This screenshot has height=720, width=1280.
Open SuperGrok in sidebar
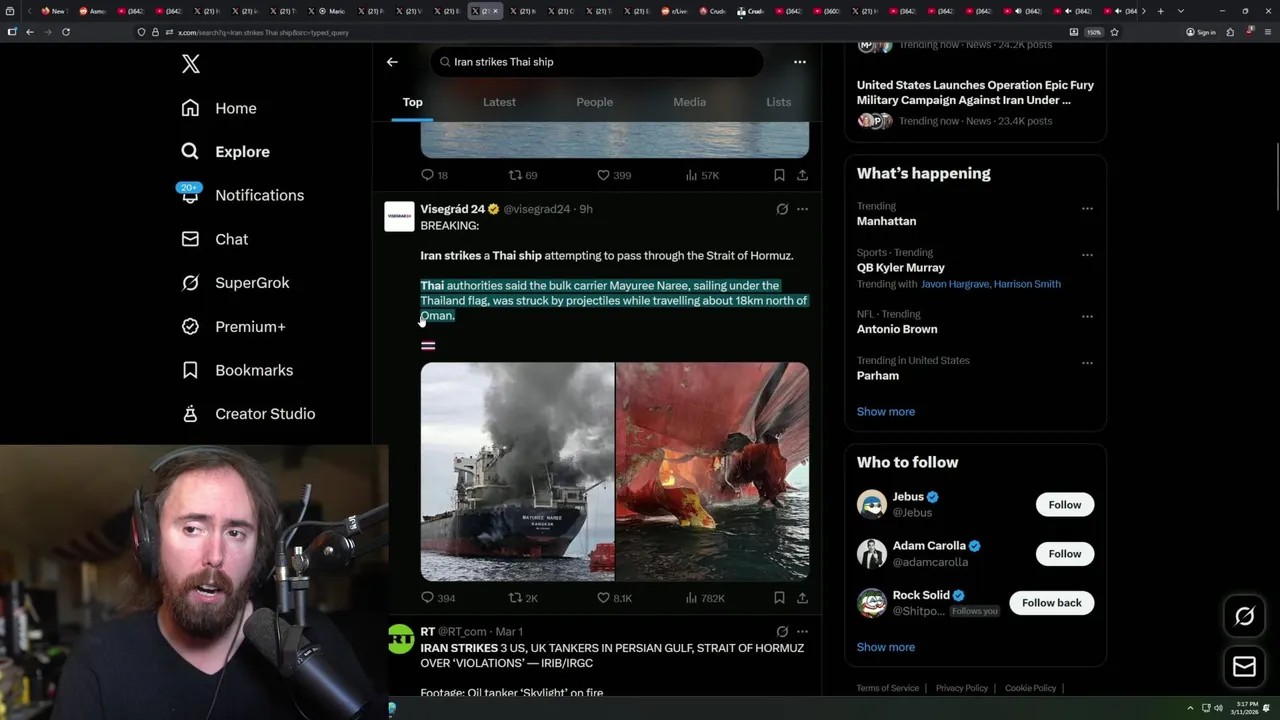click(x=235, y=283)
